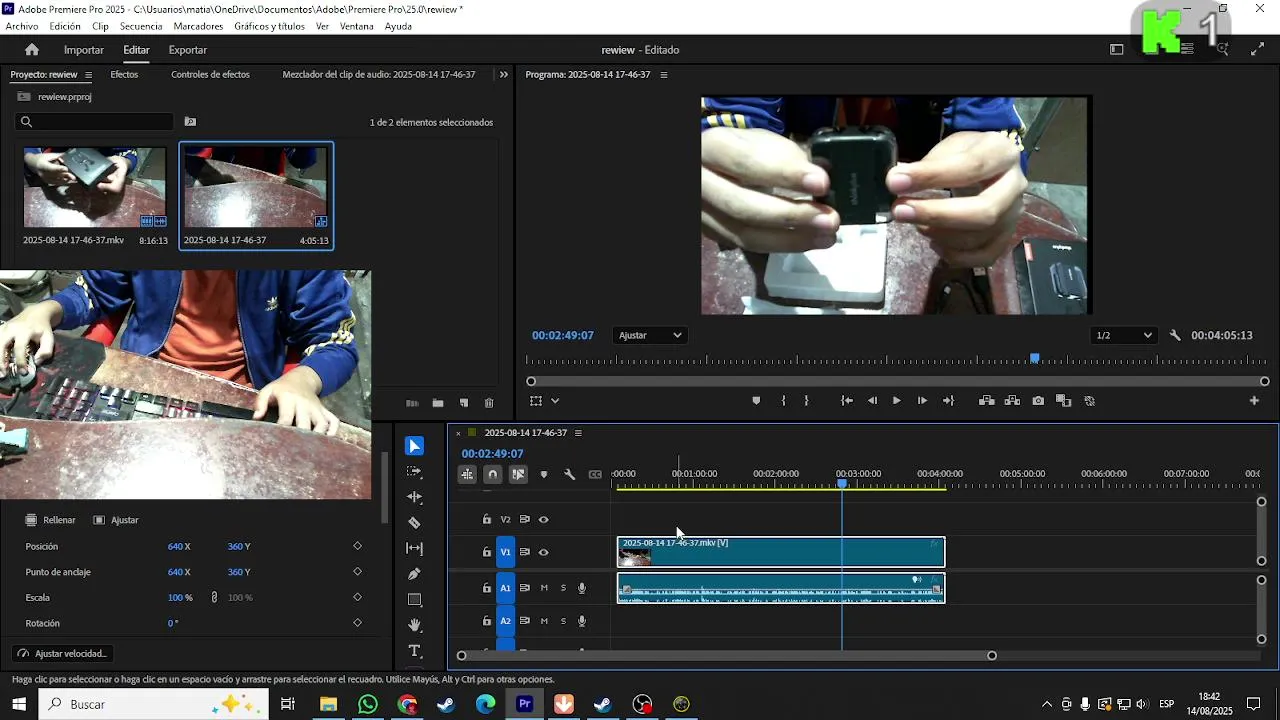Open the Marcadores menu
The width and height of the screenshot is (1280, 720).
(x=198, y=27)
